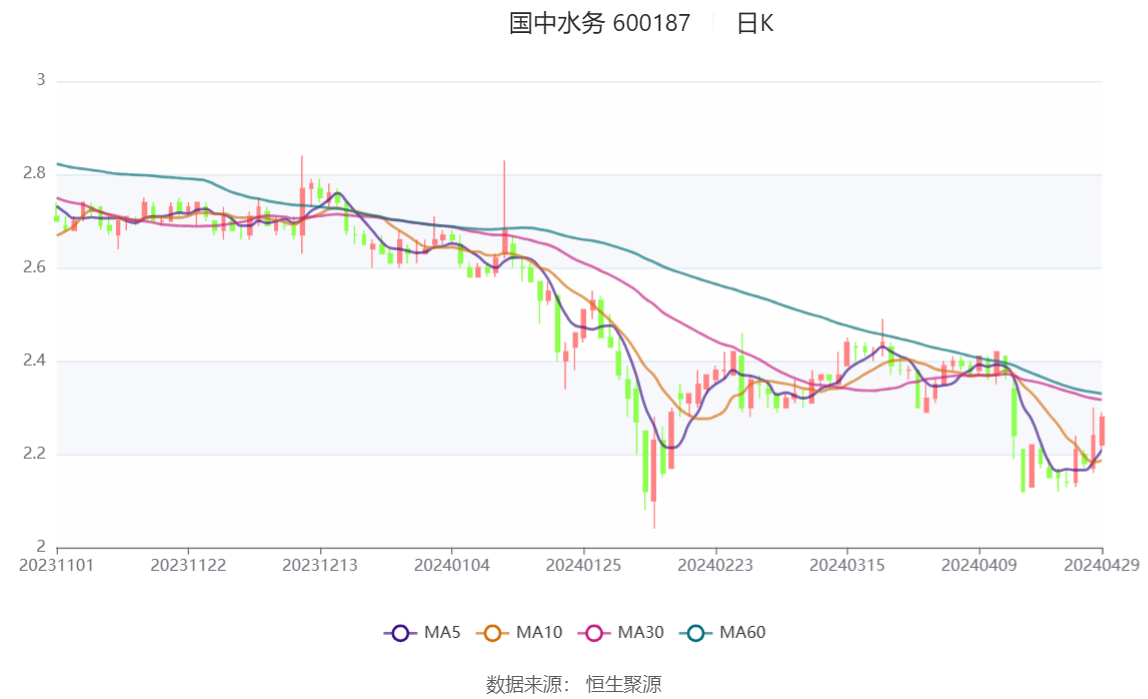Click the MA5 purple legend circle
The width and height of the screenshot is (1148, 699).
[x=400, y=633]
